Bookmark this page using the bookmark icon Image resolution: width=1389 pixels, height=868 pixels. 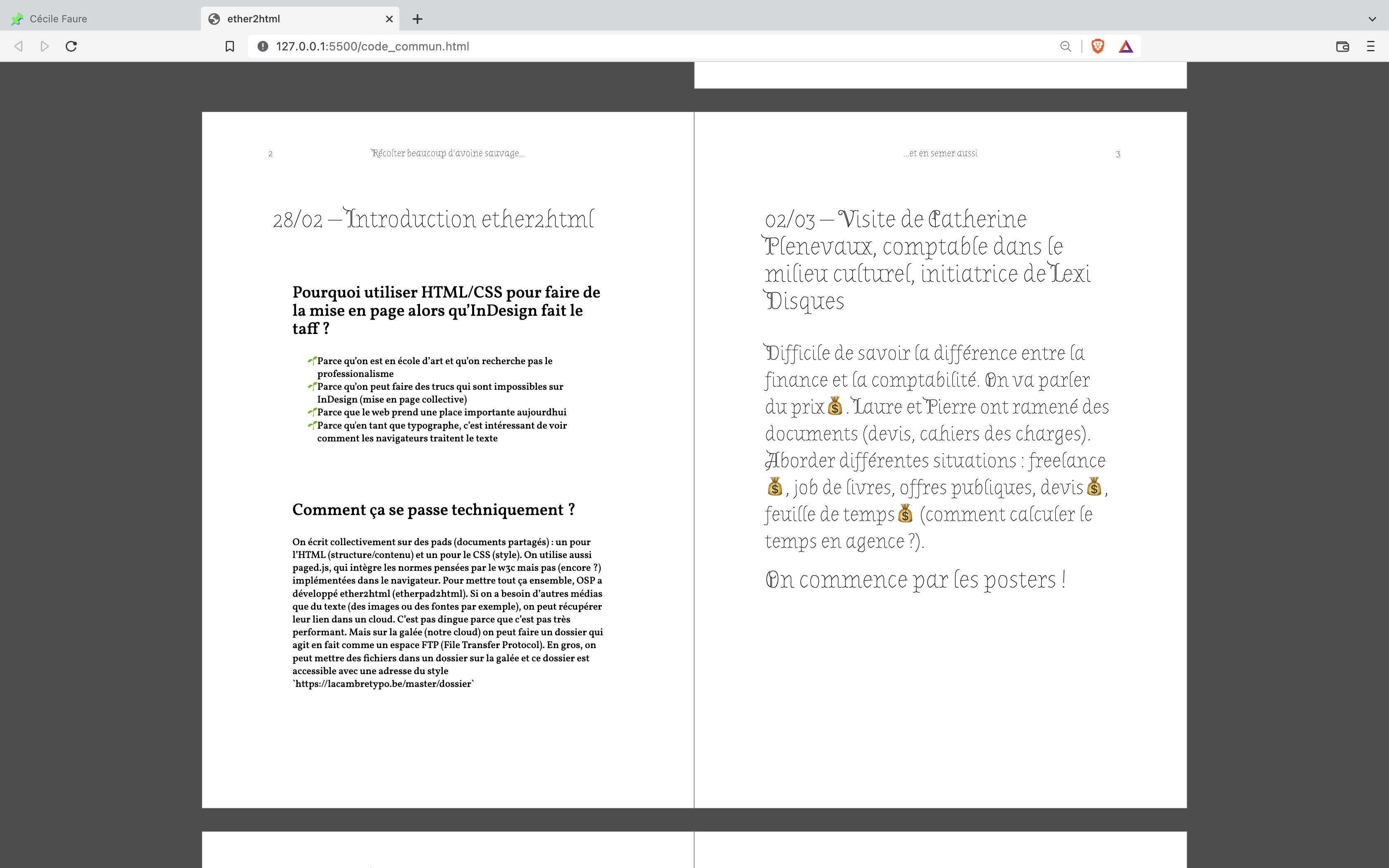pos(229,46)
